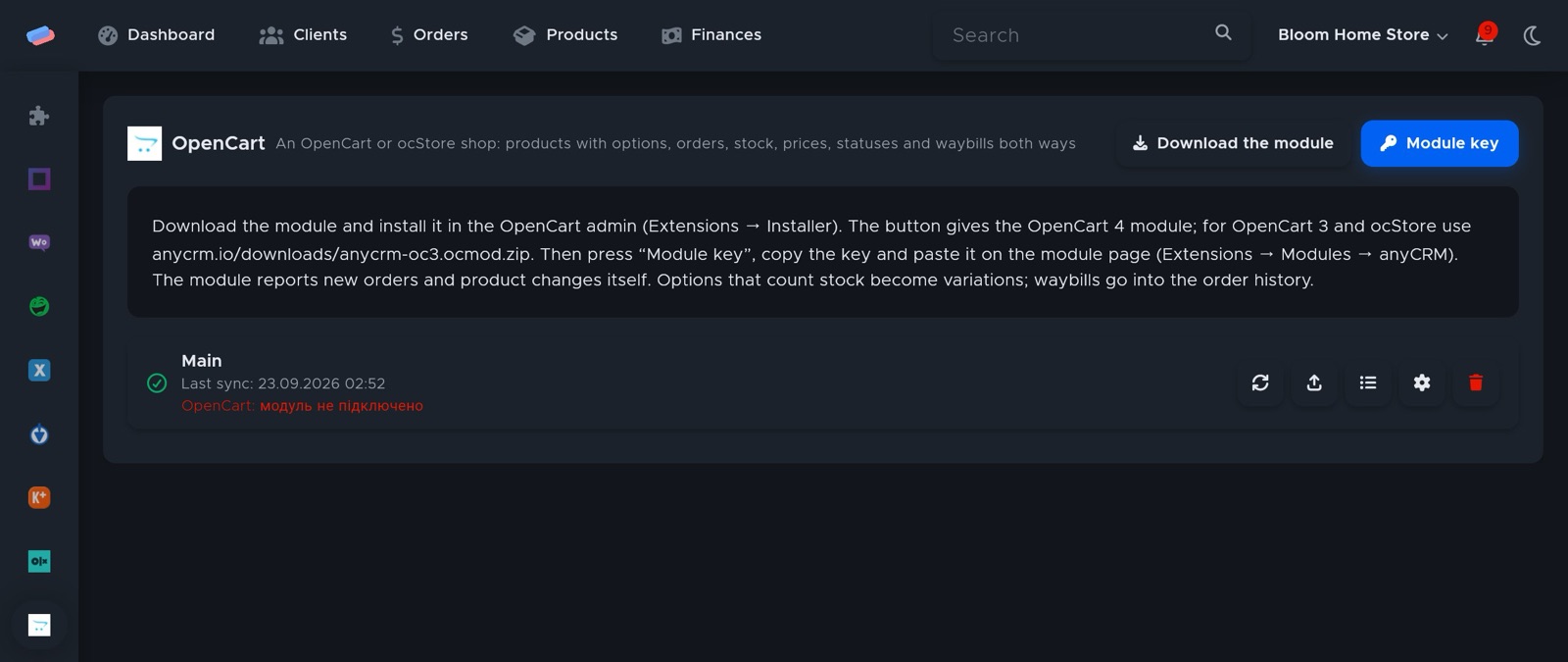Click the 'Main' connection name
The width and height of the screenshot is (1568, 662).
(x=202, y=361)
